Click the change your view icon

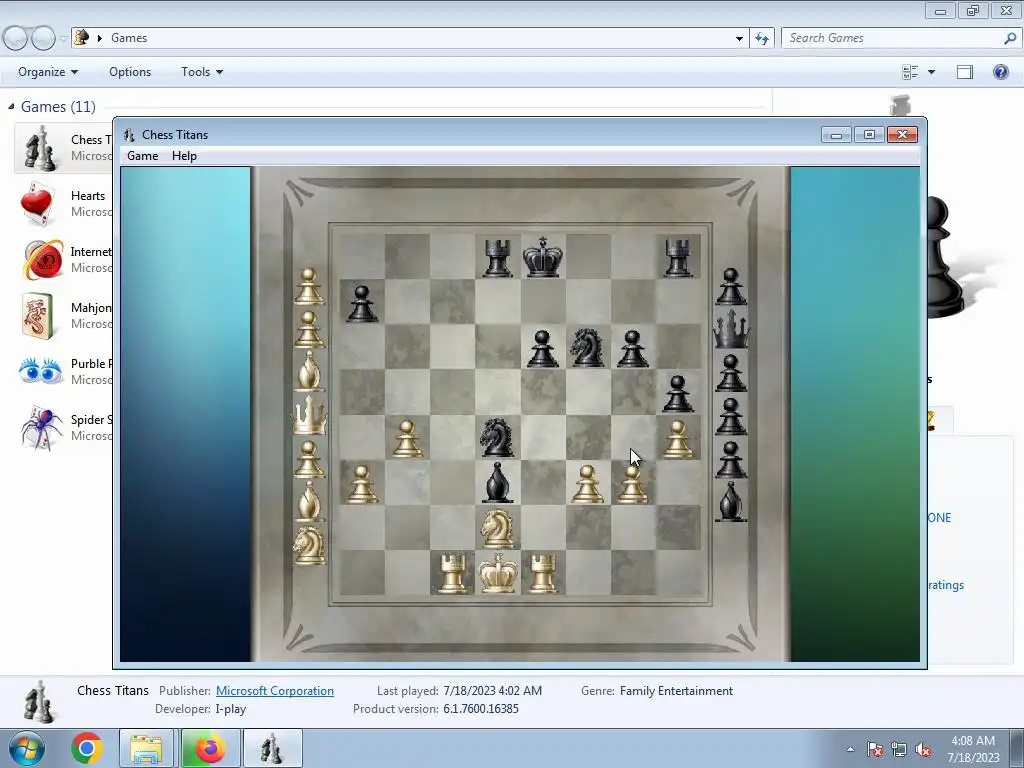pyautogui.click(x=910, y=72)
